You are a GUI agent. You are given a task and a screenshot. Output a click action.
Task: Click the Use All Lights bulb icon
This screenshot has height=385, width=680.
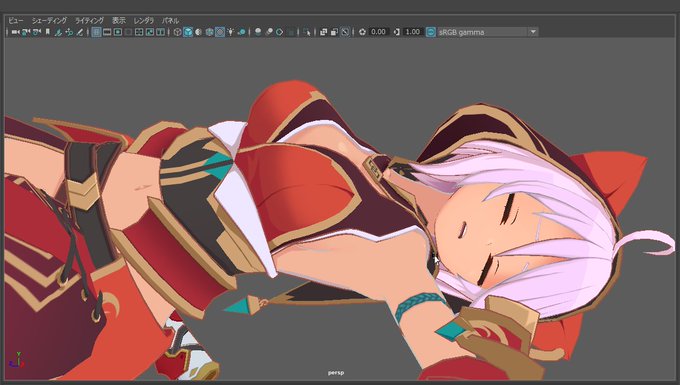231,32
